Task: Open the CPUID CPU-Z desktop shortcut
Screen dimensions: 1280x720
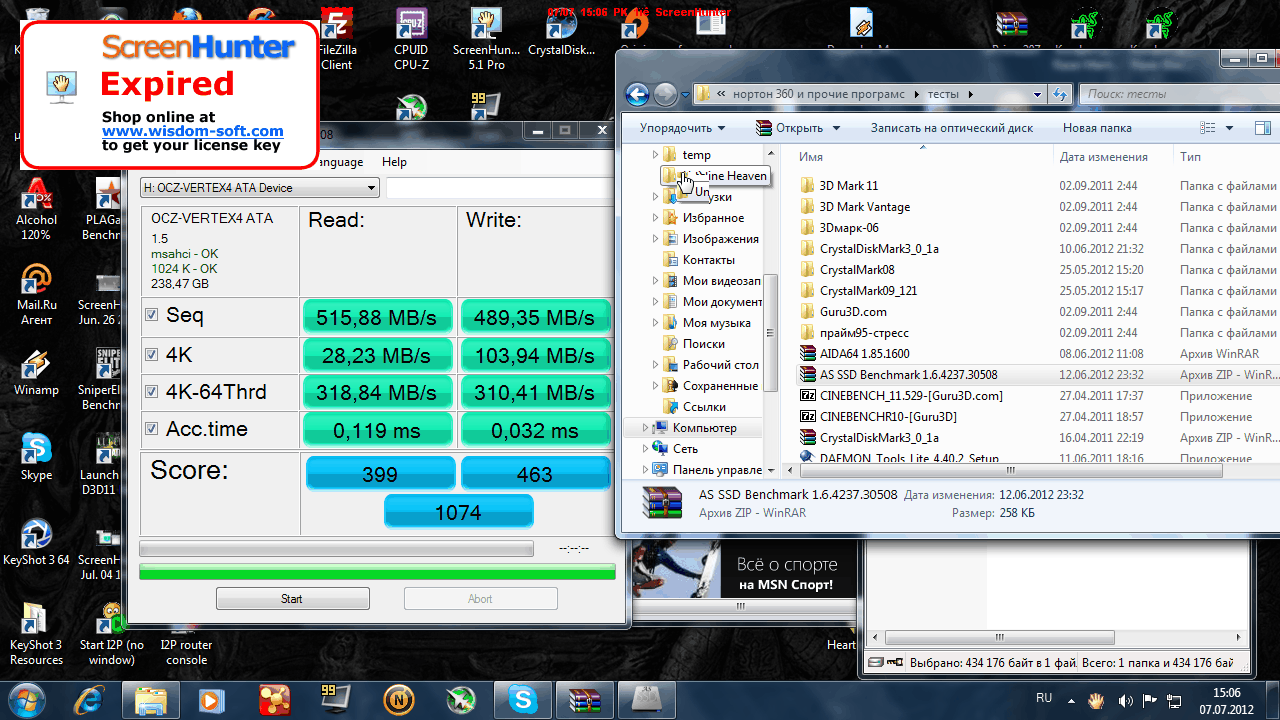Action: pos(411,39)
